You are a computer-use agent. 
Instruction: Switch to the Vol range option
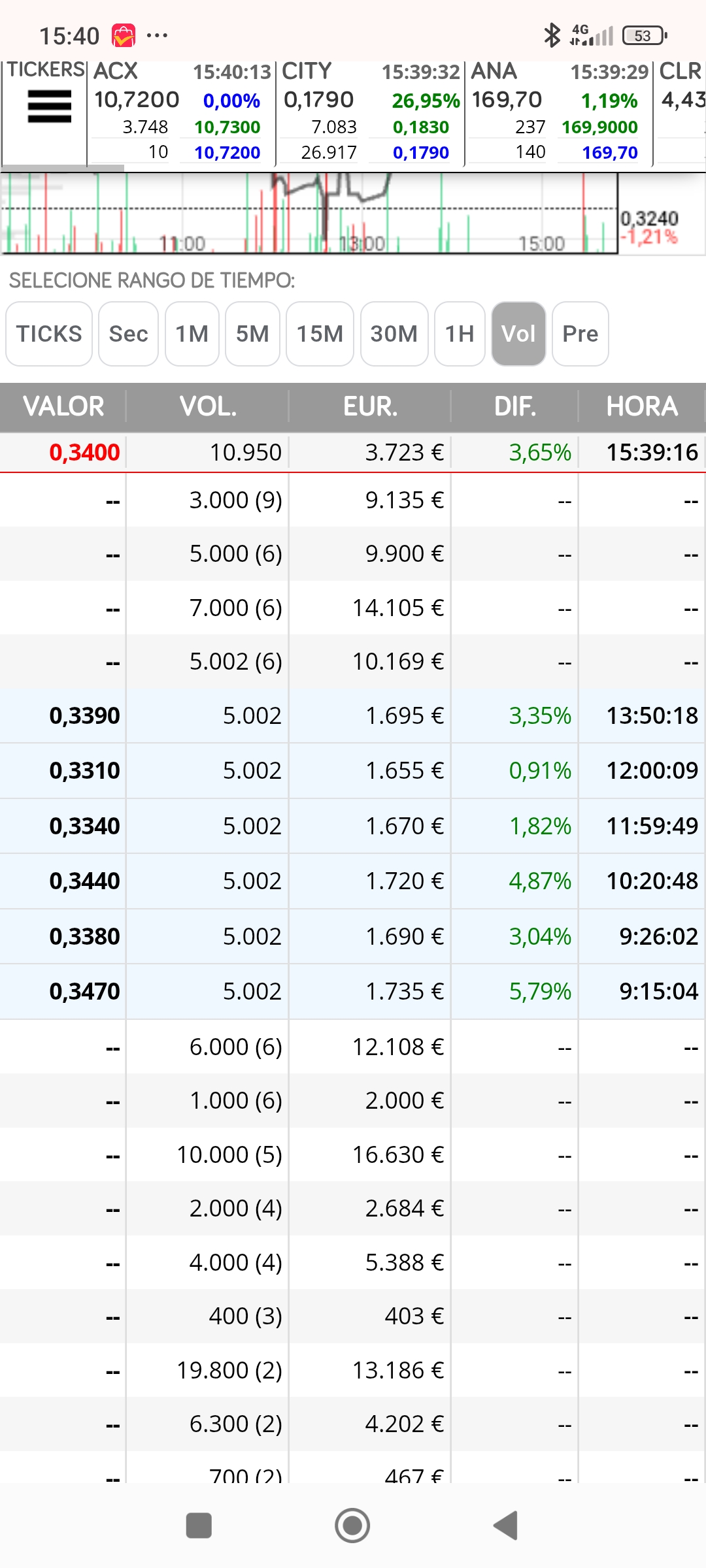pyautogui.click(x=518, y=334)
